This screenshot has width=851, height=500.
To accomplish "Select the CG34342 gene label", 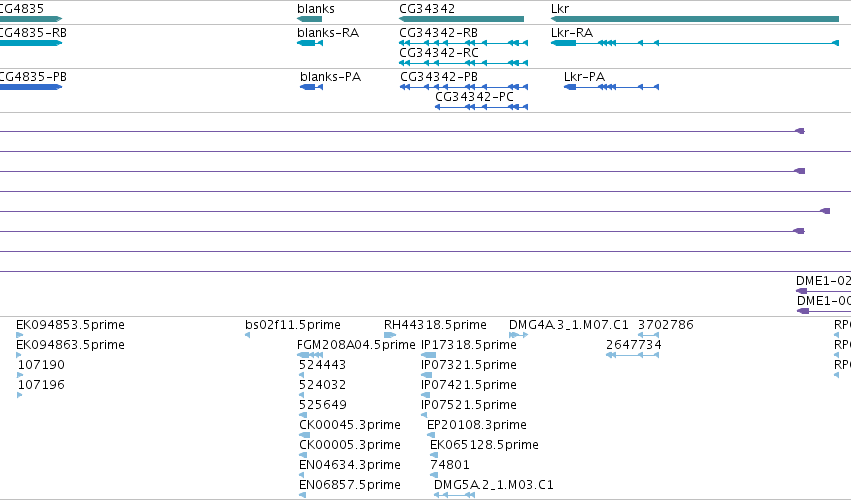I will [x=427, y=9].
